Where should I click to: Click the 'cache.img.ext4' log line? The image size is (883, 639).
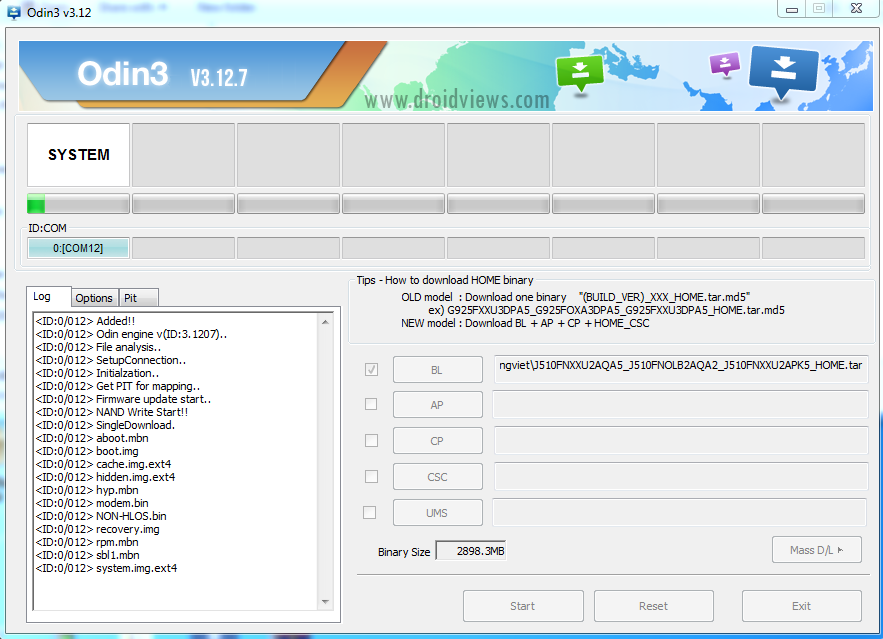click(103, 464)
